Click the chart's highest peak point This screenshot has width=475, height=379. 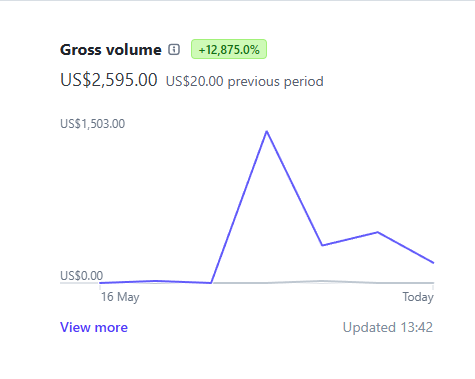point(267,131)
